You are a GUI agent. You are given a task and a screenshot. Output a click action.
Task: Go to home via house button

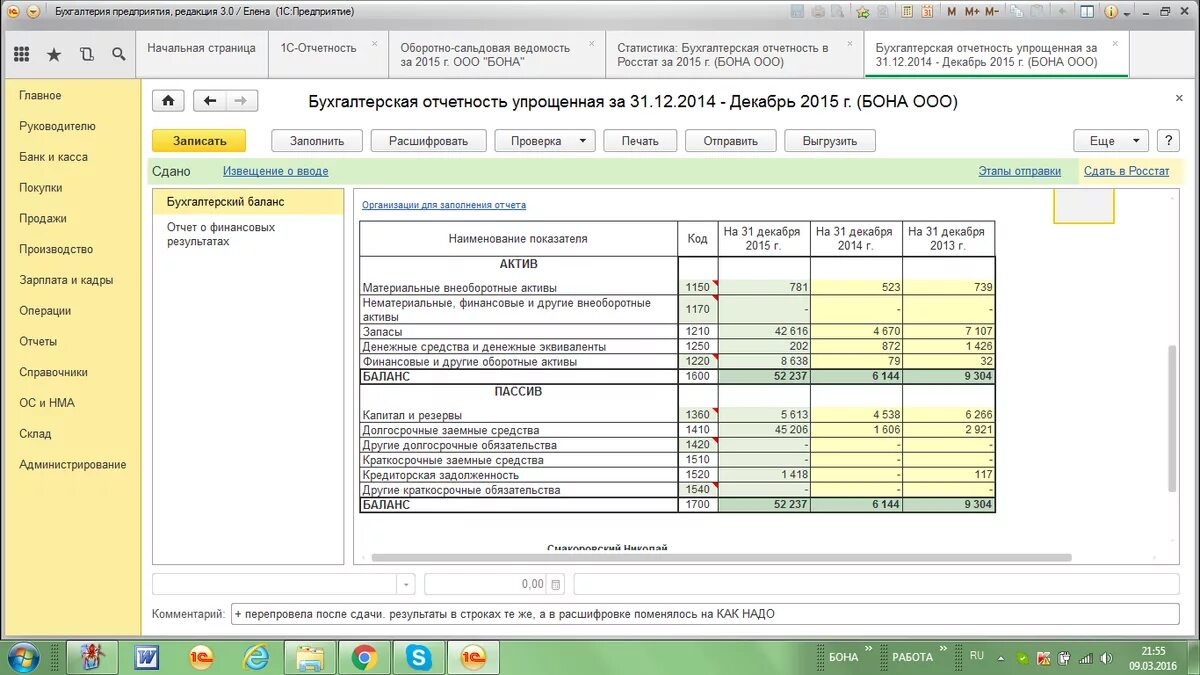pos(168,101)
